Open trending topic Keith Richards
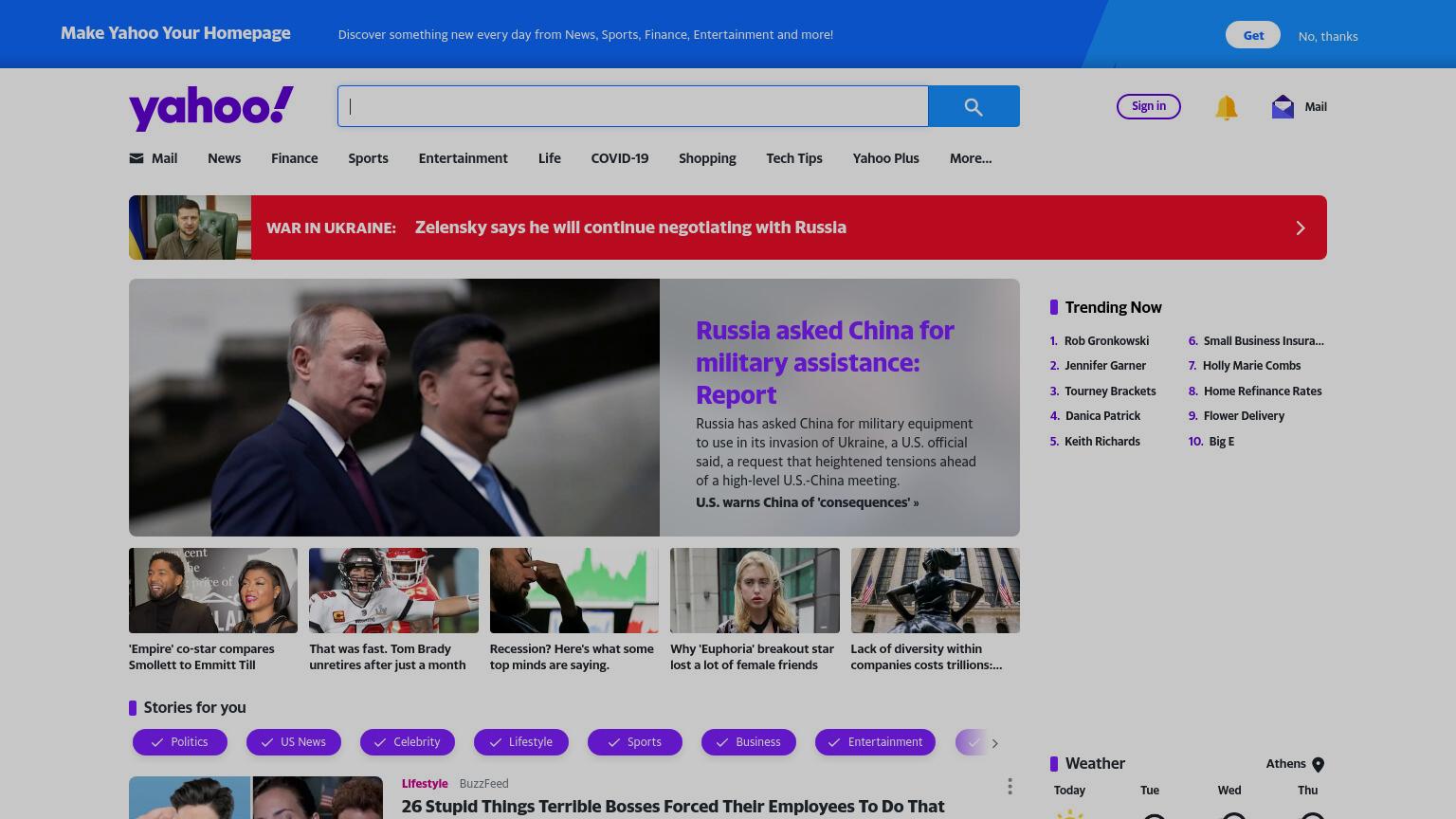The height and width of the screenshot is (819, 1456). [1102, 441]
